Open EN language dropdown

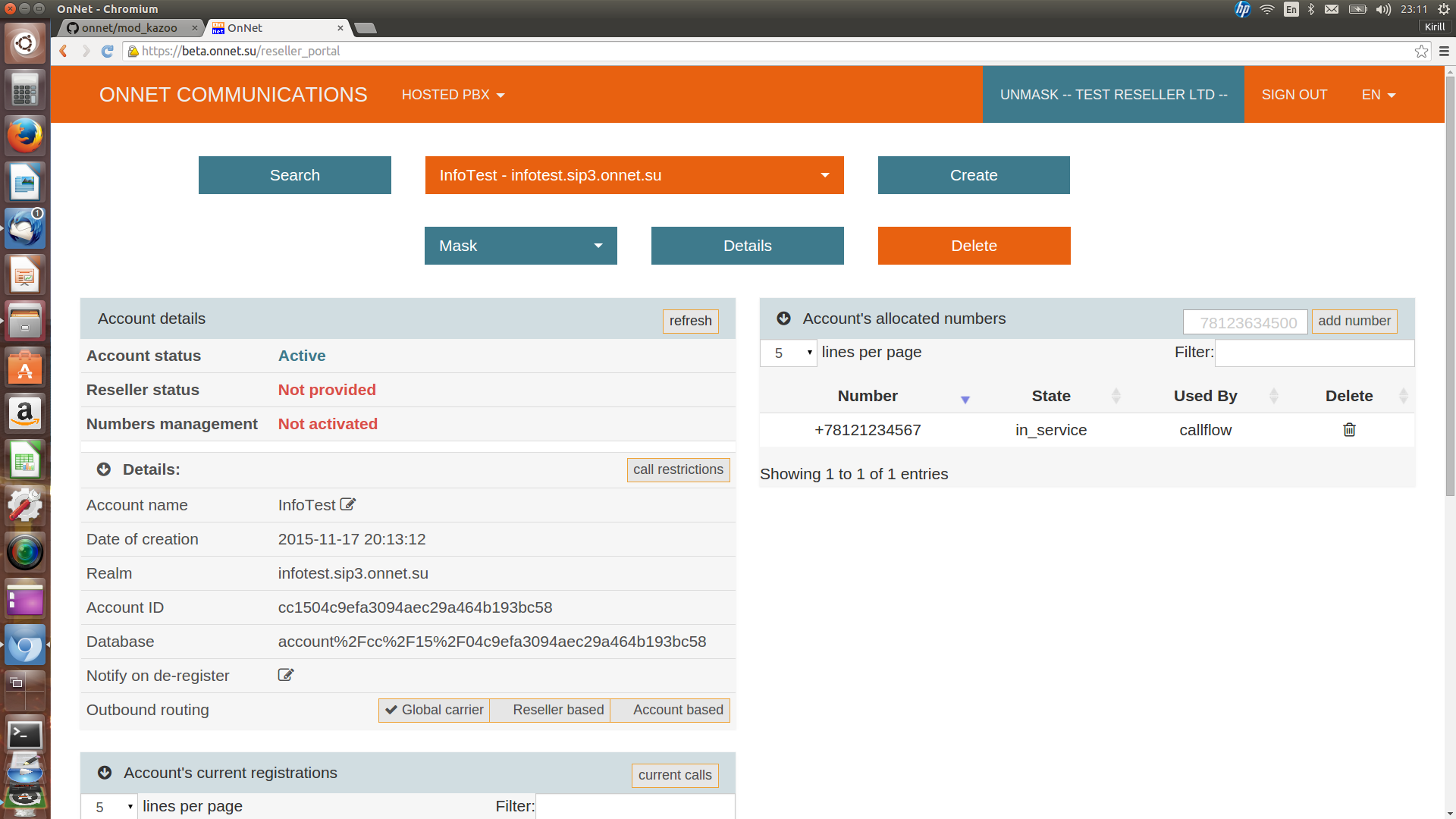click(x=1378, y=95)
